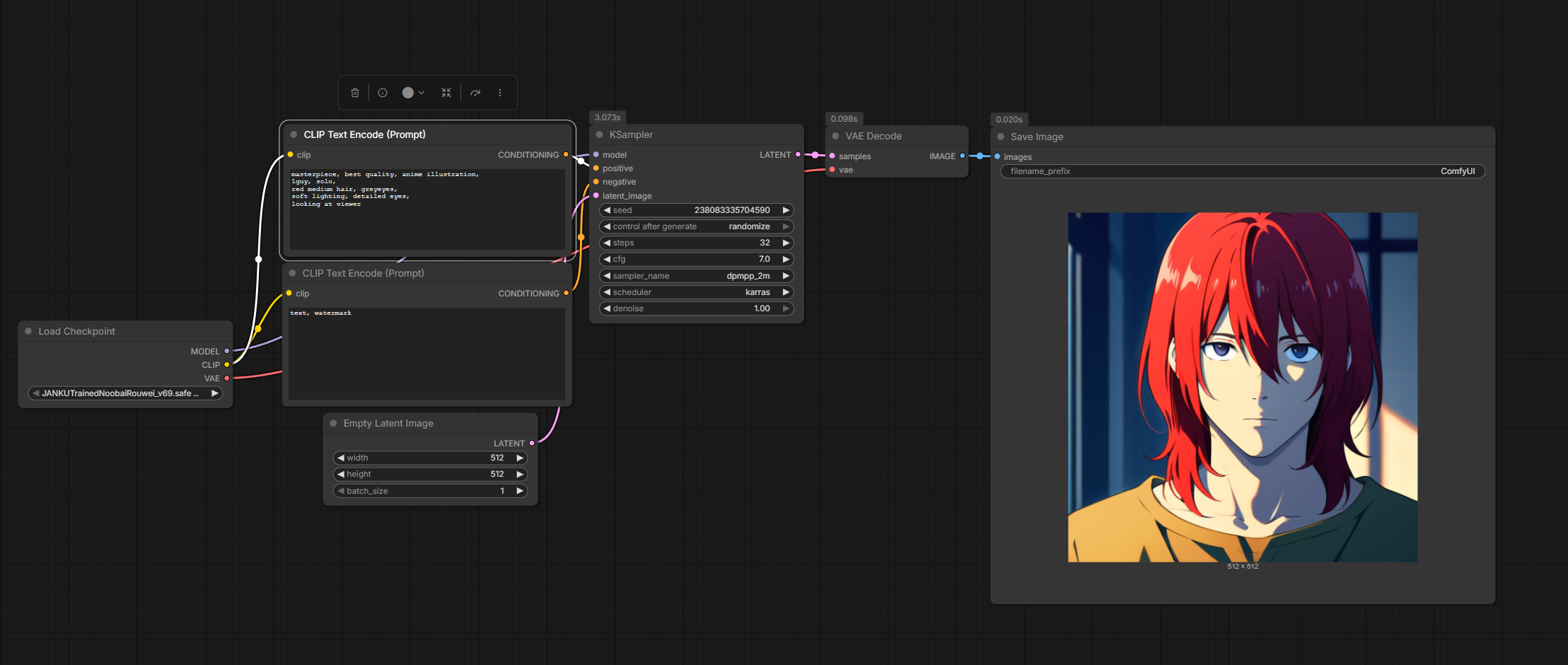Open more options three-dot menu
This screenshot has width=1568, height=665.
[x=500, y=93]
